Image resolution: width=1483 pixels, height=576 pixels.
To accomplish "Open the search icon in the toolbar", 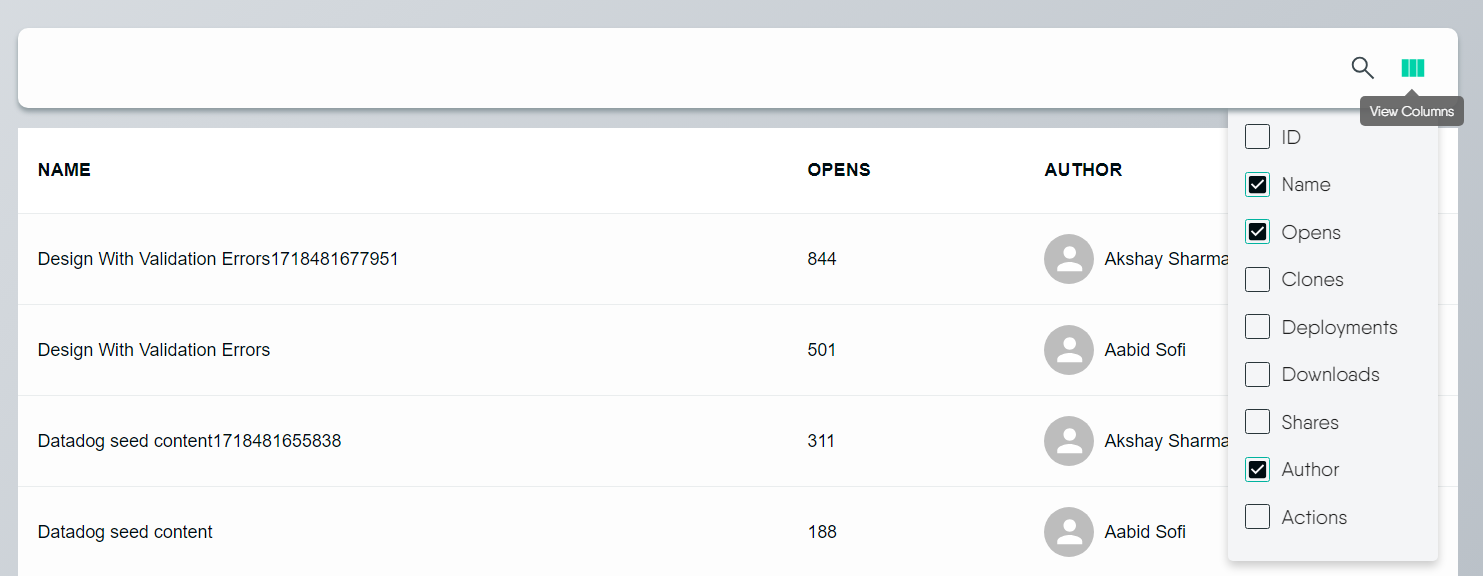I will coord(1362,67).
